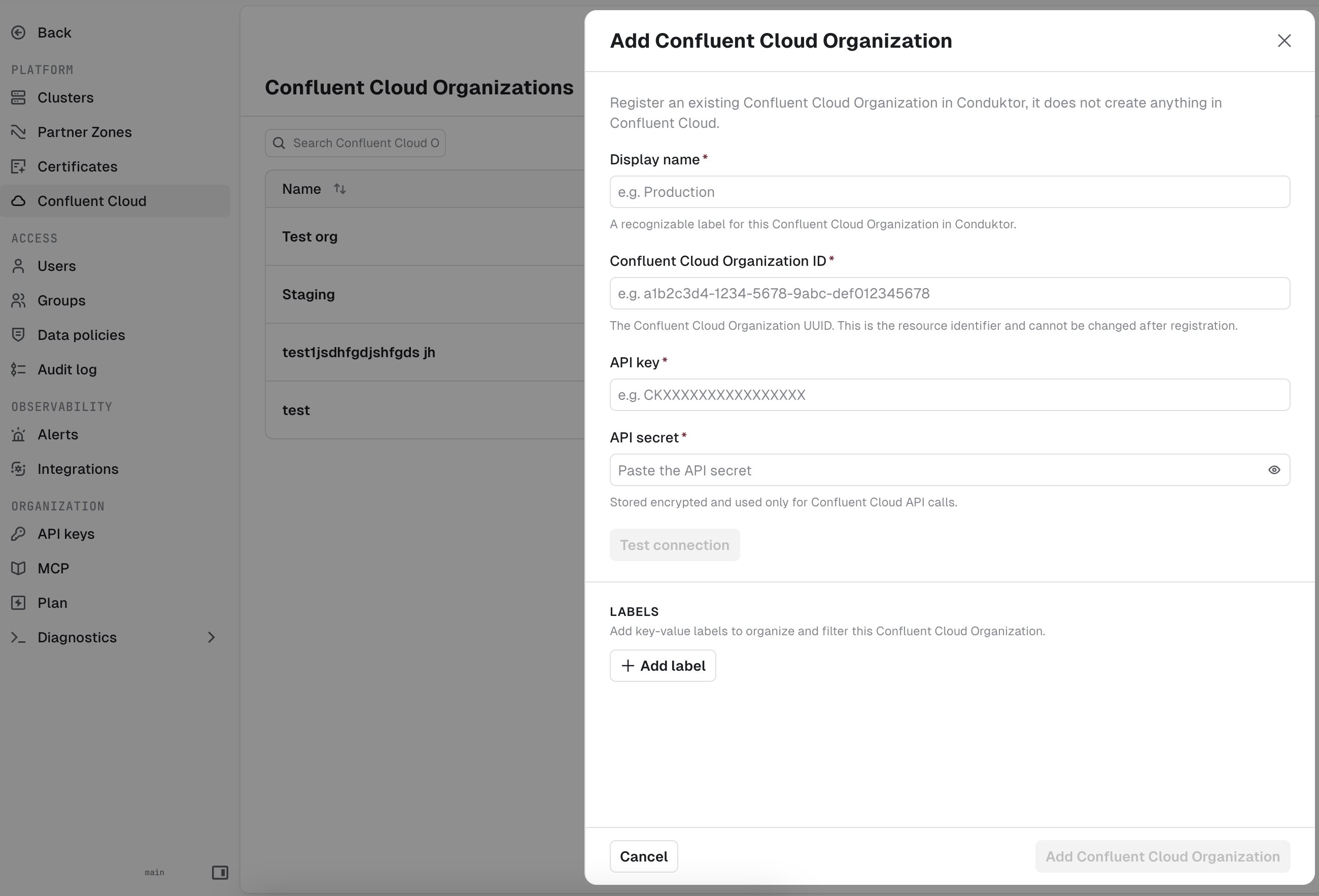This screenshot has height=896, width=1319.
Task: Toggle the sidebar panel icon
Action: [220, 873]
